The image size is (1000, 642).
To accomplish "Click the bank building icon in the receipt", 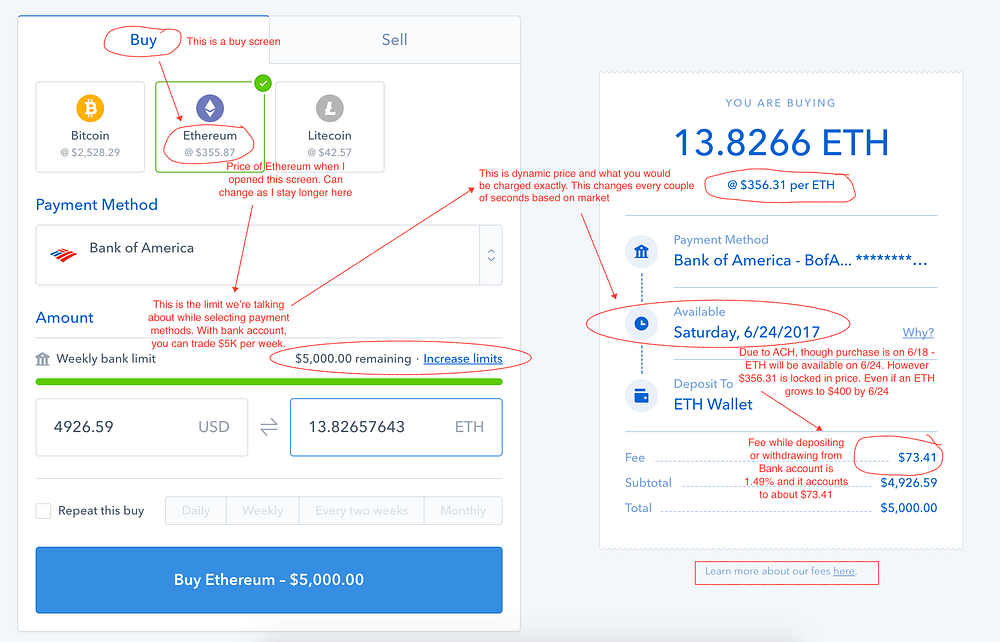I will pyautogui.click(x=642, y=252).
